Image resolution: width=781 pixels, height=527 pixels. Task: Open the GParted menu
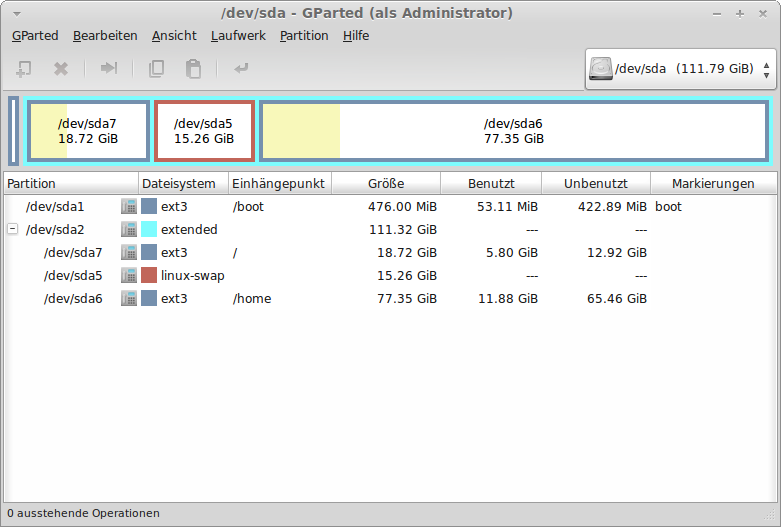tap(35, 36)
